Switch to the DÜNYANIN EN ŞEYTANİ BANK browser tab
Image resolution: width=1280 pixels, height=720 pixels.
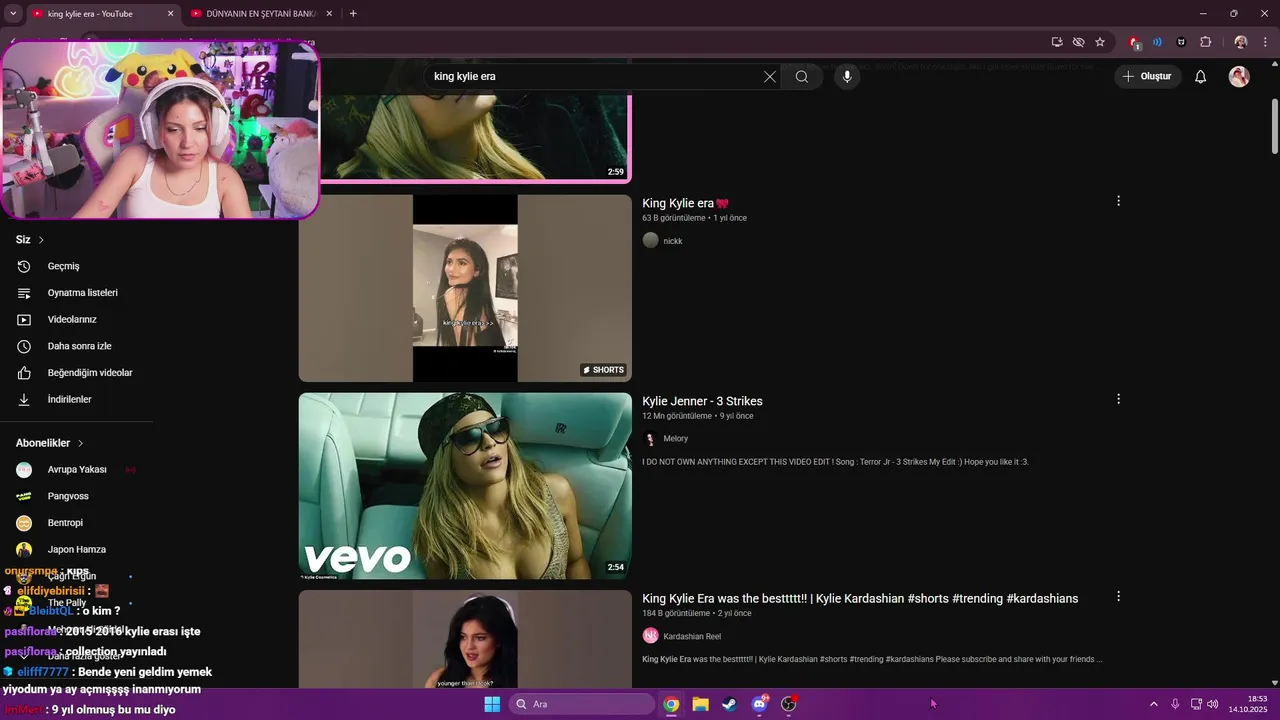coord(261,14)
